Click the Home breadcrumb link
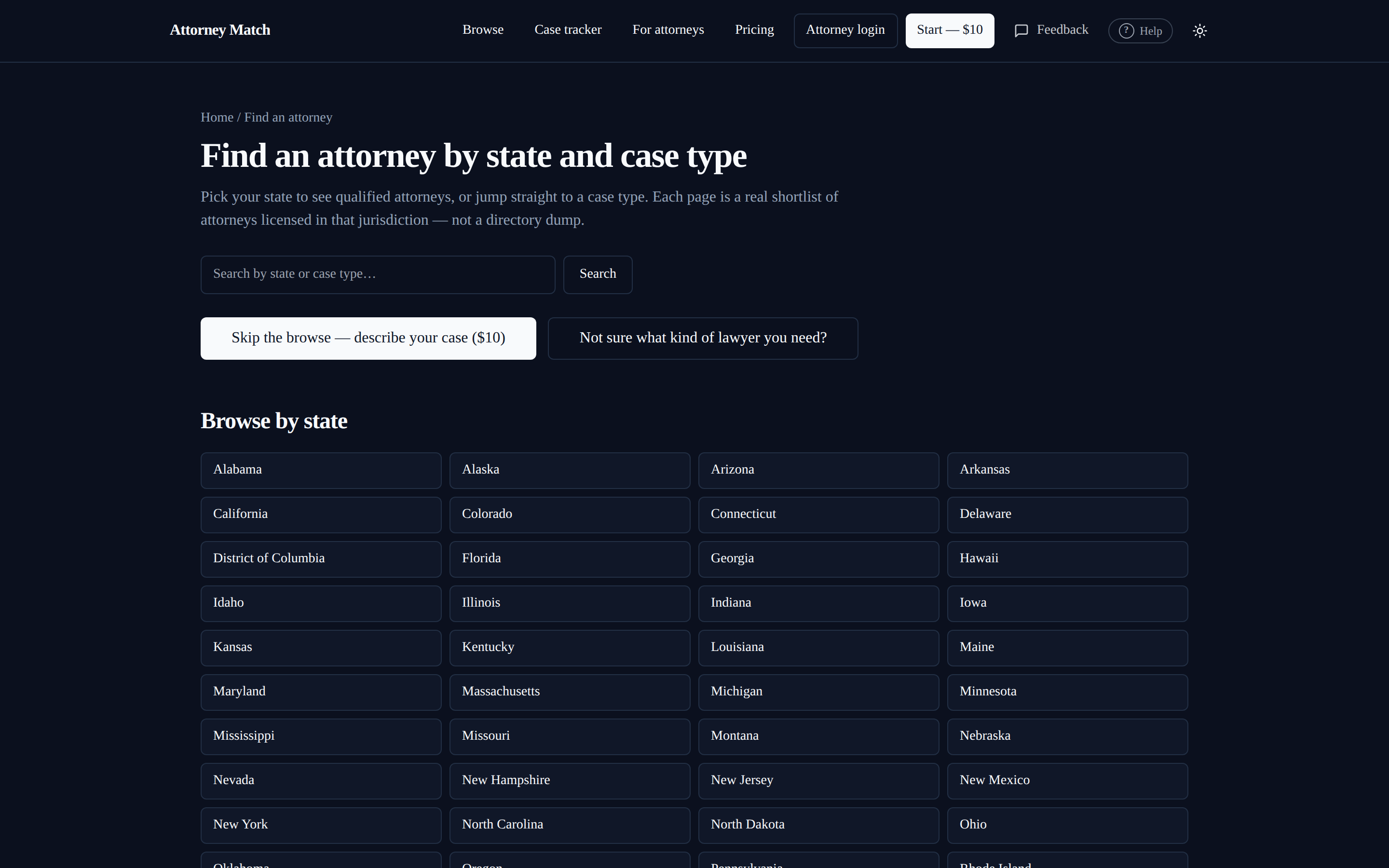The width and height of the screenshot is (1389, 868). [217, 117]
